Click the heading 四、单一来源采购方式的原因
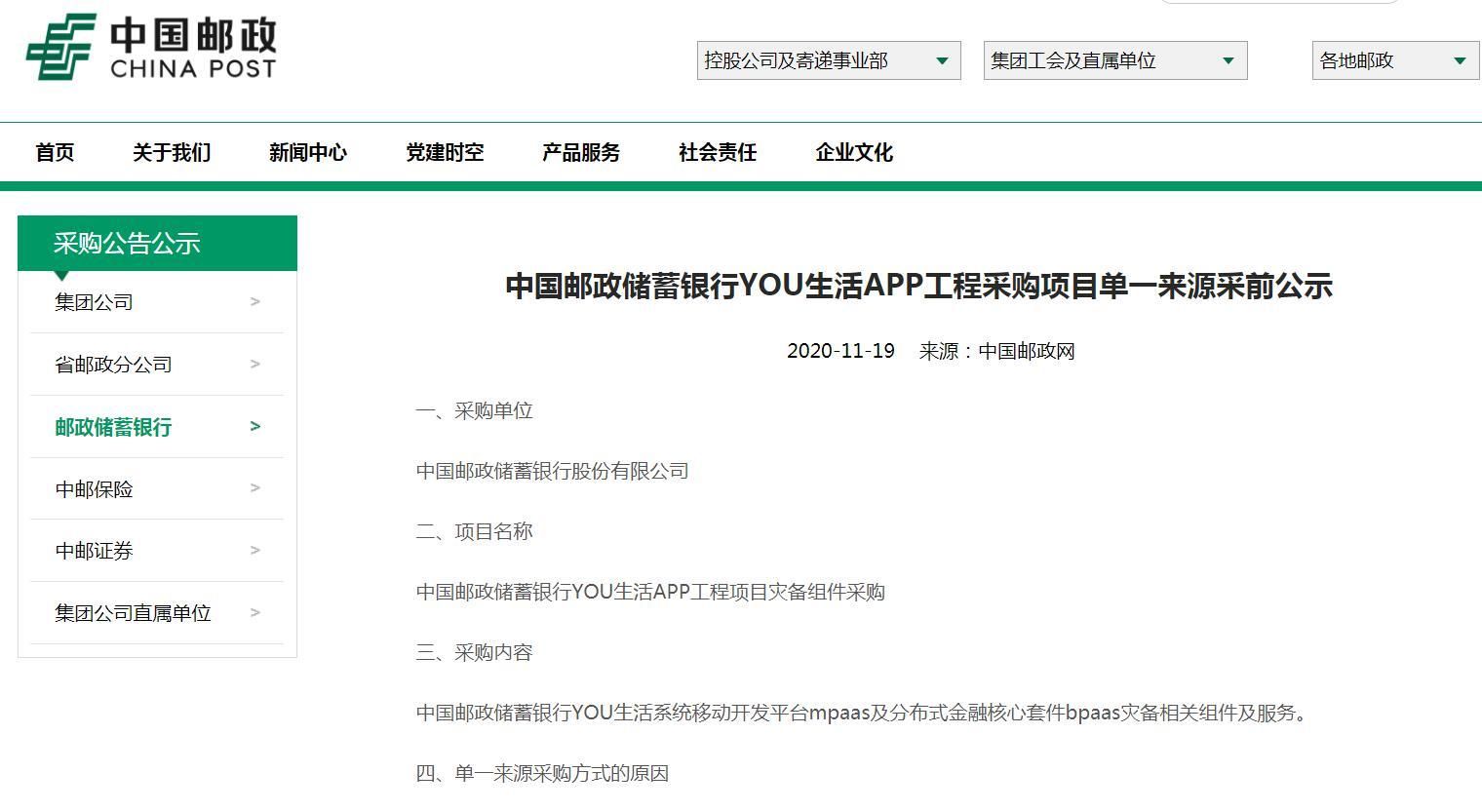The width and height of the screenshot is (1482, 812). (542, 773)
